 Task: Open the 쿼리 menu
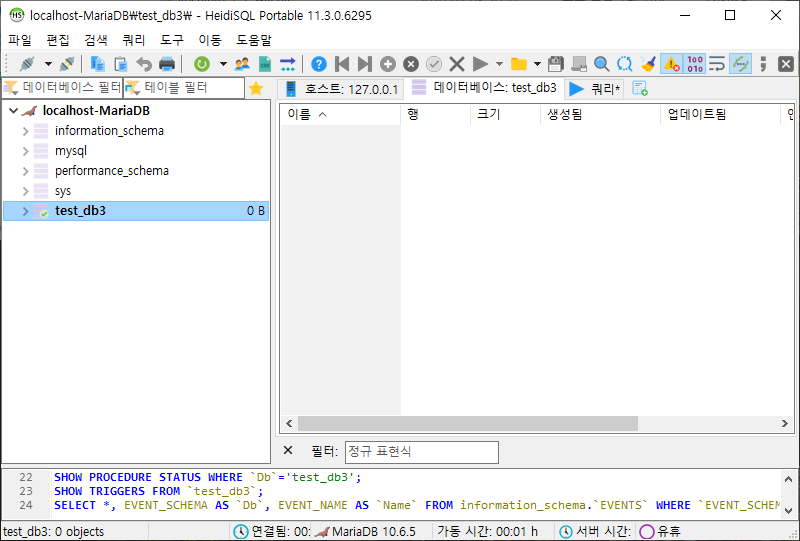134,40
